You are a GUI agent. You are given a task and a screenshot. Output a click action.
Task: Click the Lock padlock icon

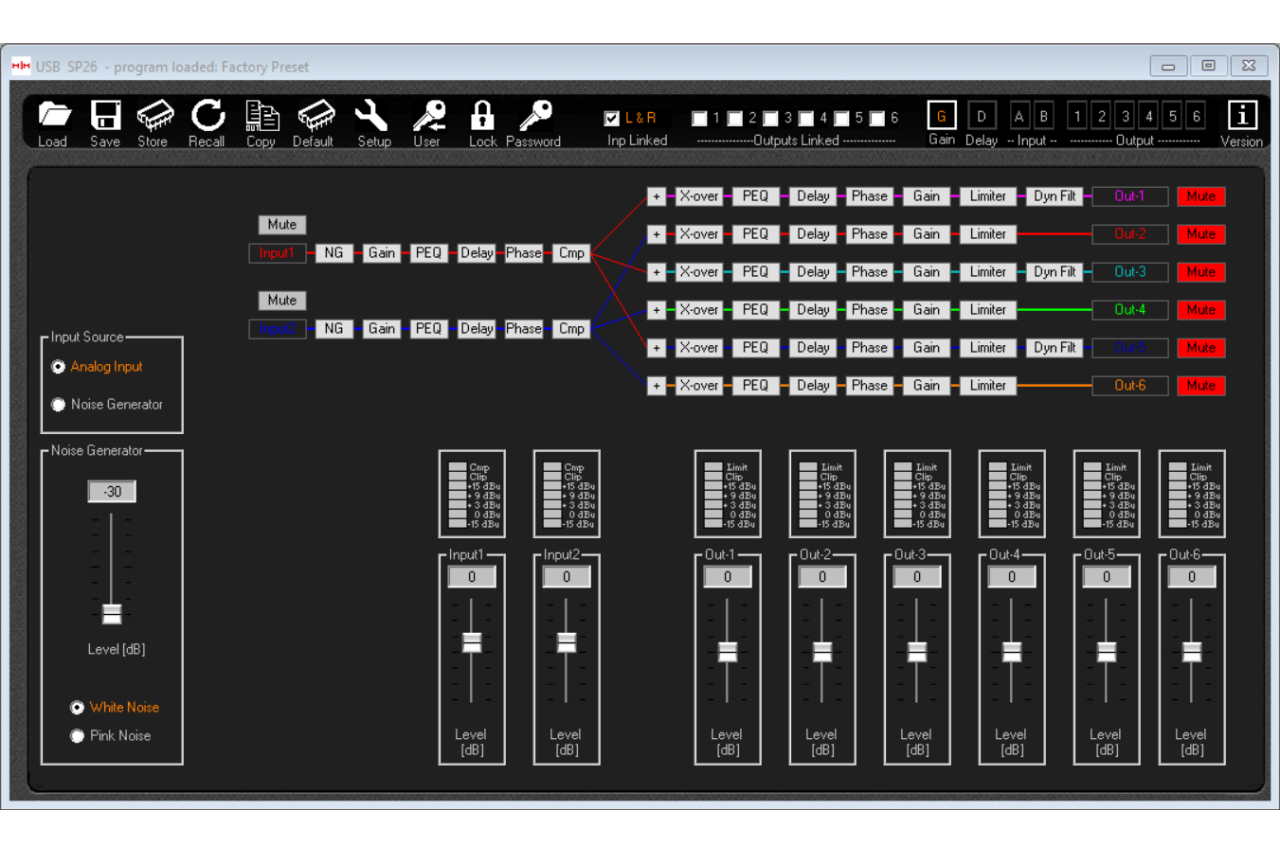(x=483, y=117)
